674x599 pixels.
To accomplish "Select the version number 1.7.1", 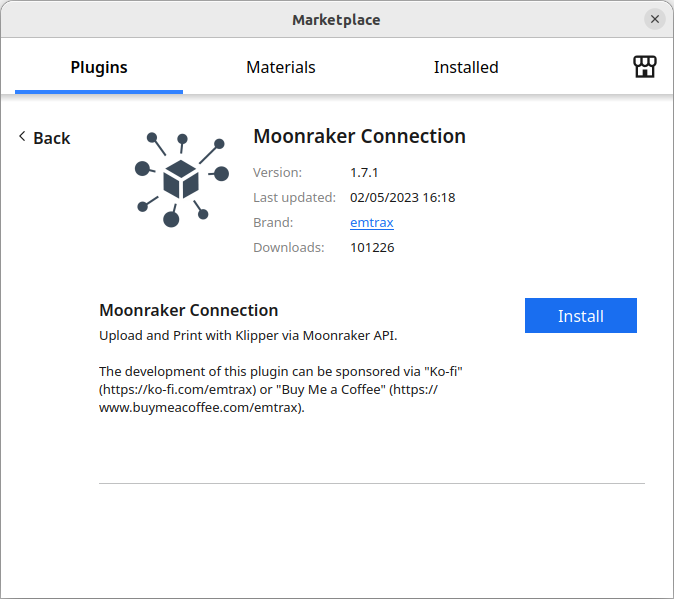I will pos(364,173).
